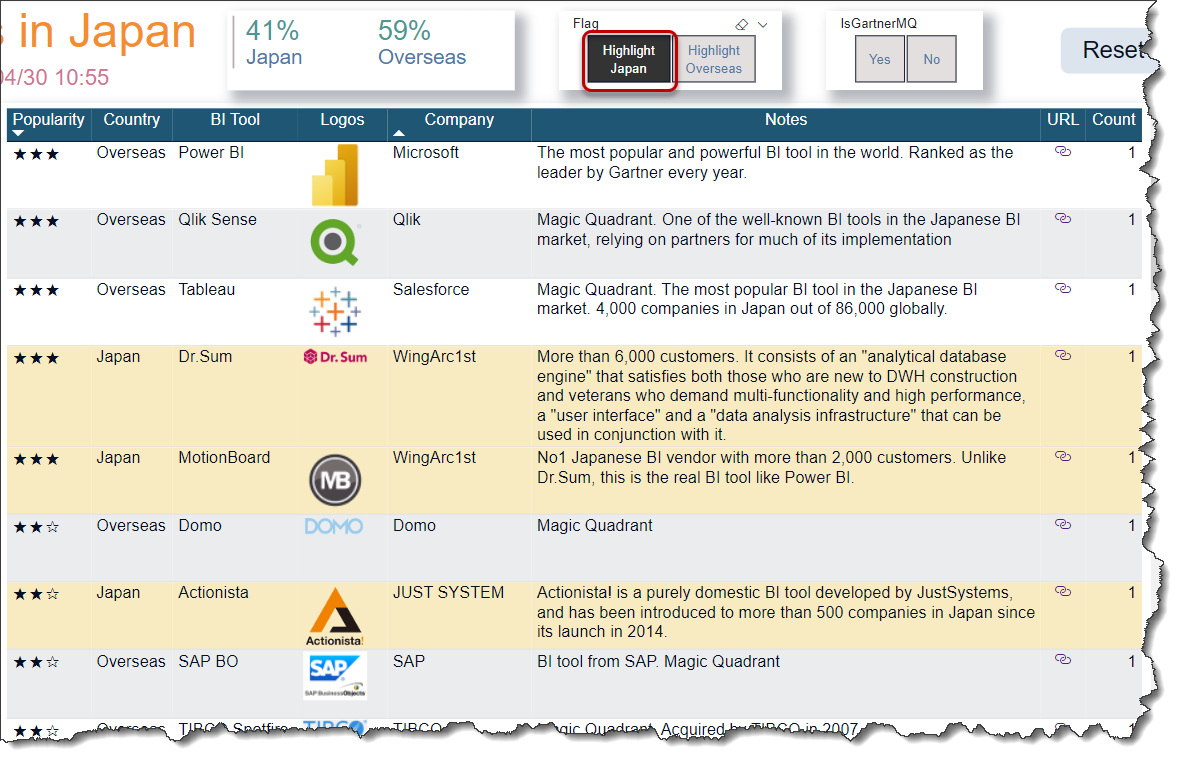Click star rating in Power BI row

pyautogui.click(x=36, y=154)
